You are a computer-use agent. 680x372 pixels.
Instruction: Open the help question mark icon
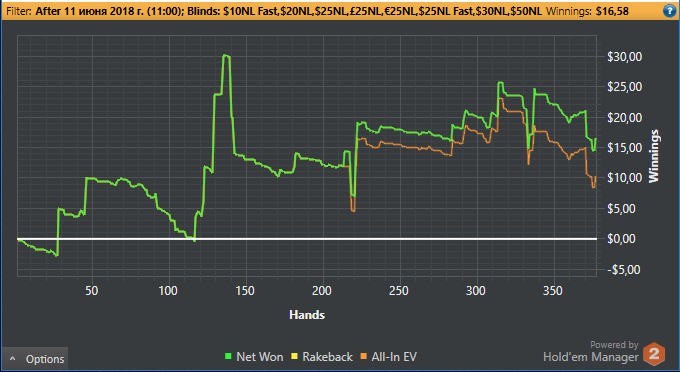tap(669, 10)
